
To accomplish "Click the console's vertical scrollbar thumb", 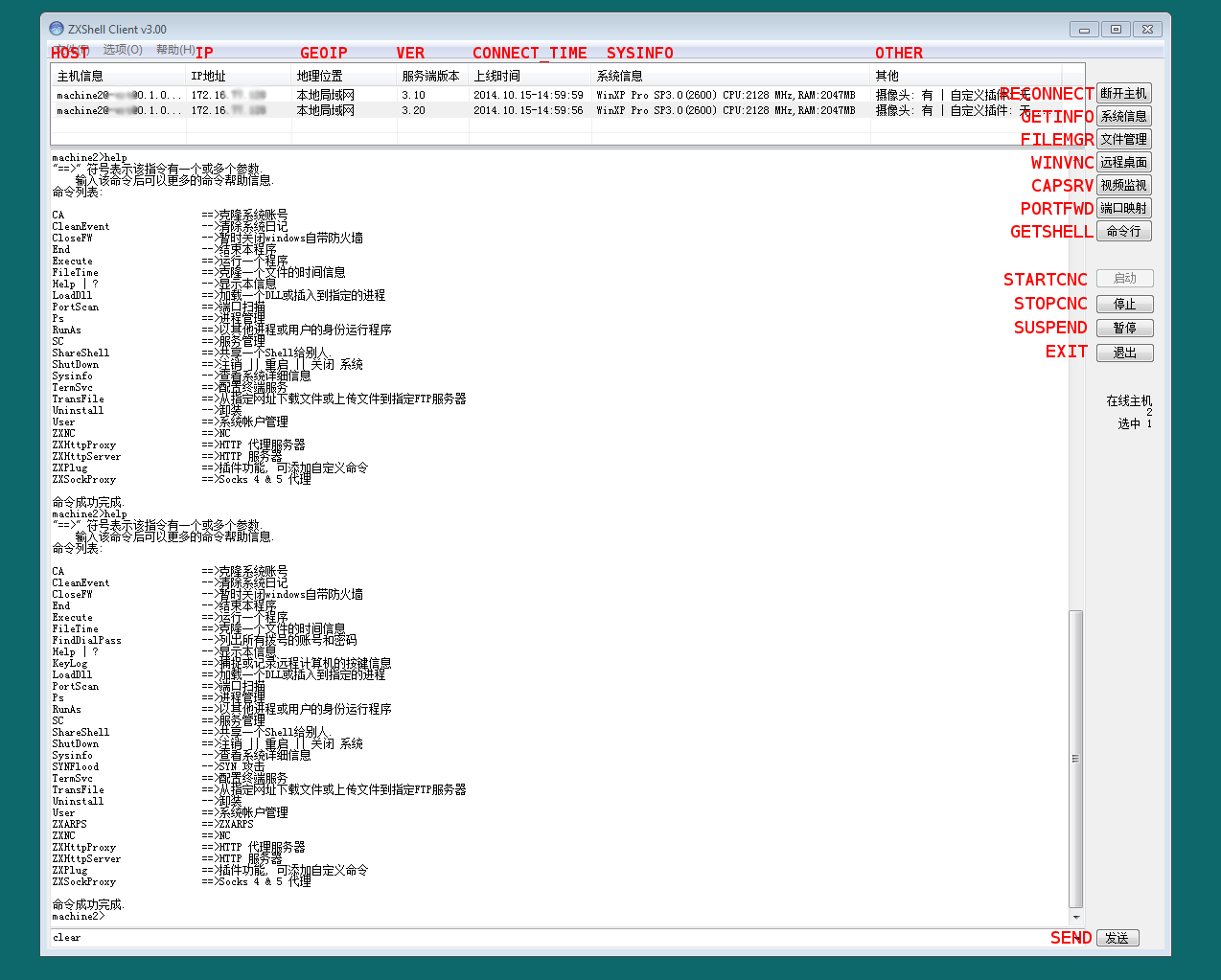I will tap(1075, 758).
